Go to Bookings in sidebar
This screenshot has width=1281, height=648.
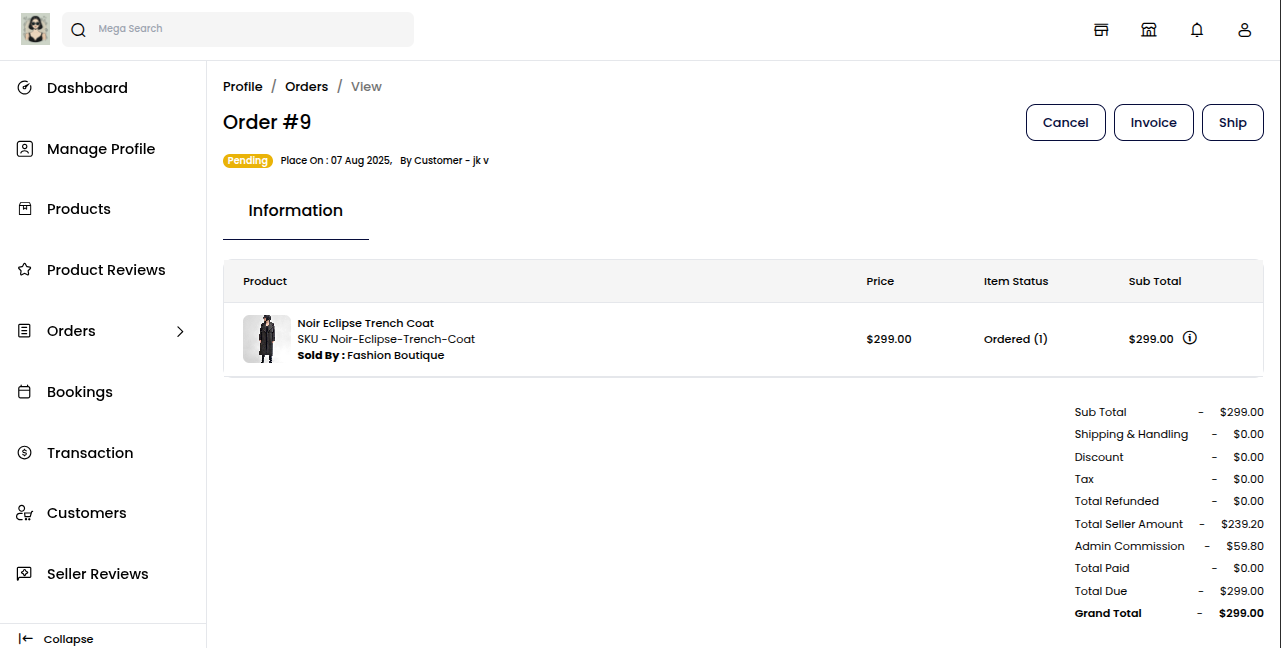point(80,392)
